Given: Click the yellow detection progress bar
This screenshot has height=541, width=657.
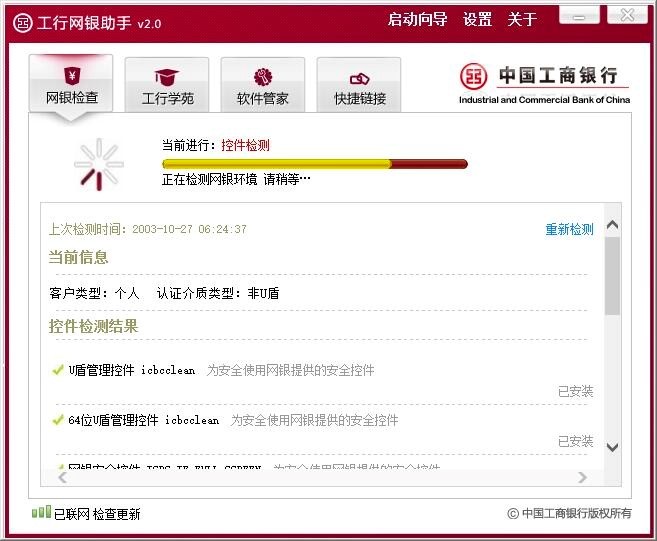Looking at the screenshot, I should click(x=315, y=164).
